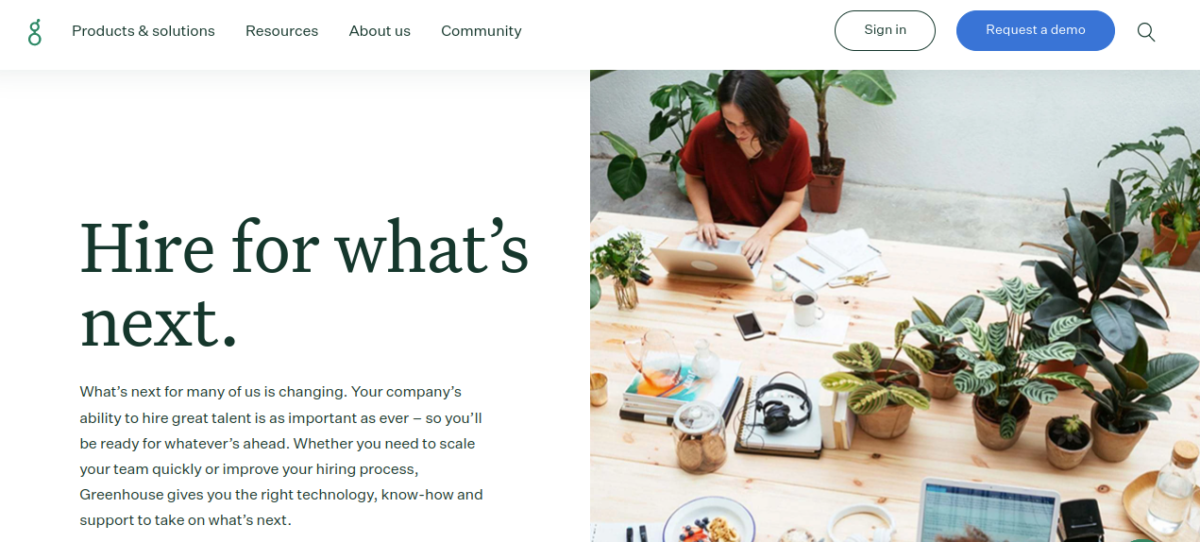The image size is (1200, 542).
Task: Click the paragraph beginning 'What's next for many'
Action: pyautogui.click(x=282, y=456)
